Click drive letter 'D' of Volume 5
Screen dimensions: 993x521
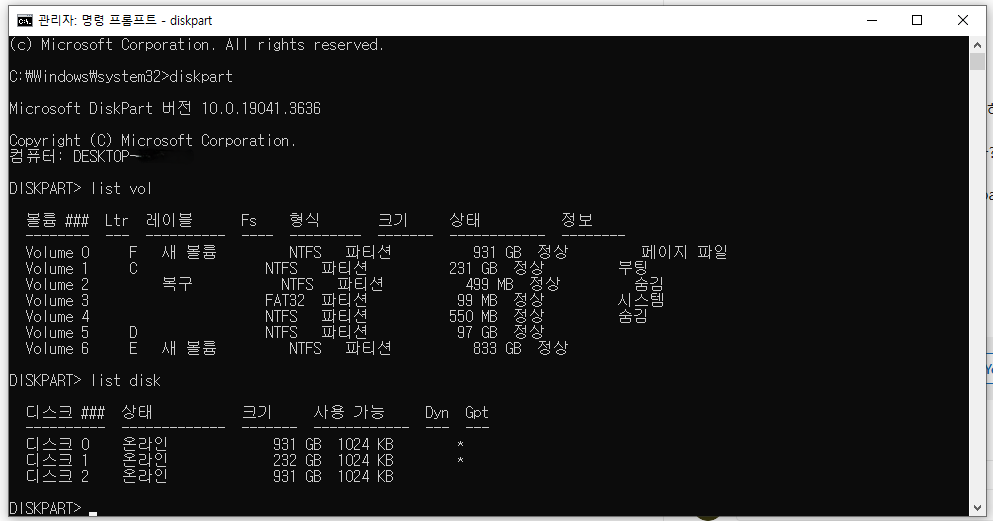[133, 332]
